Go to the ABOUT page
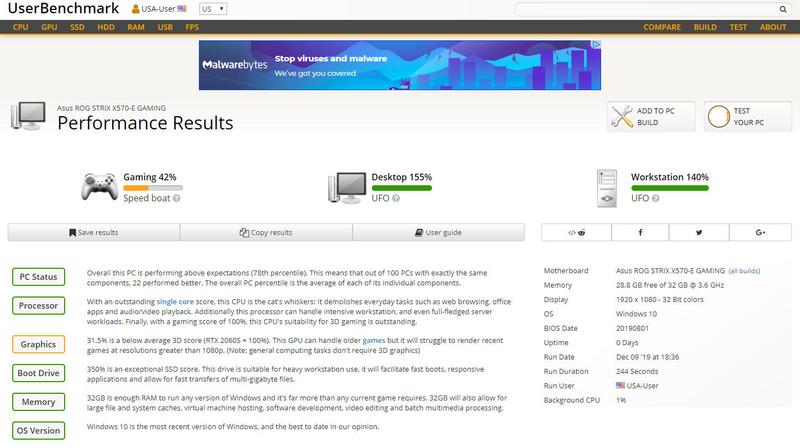Viewport: 800px width, 448px height. [772, 27]
